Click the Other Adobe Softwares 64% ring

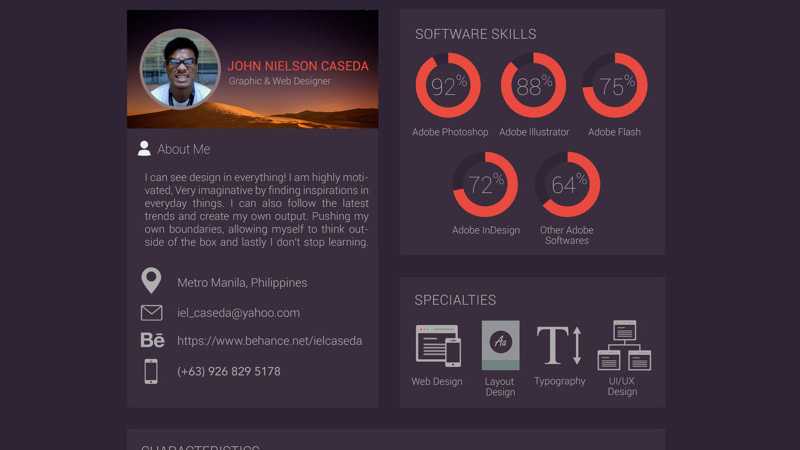568,184
